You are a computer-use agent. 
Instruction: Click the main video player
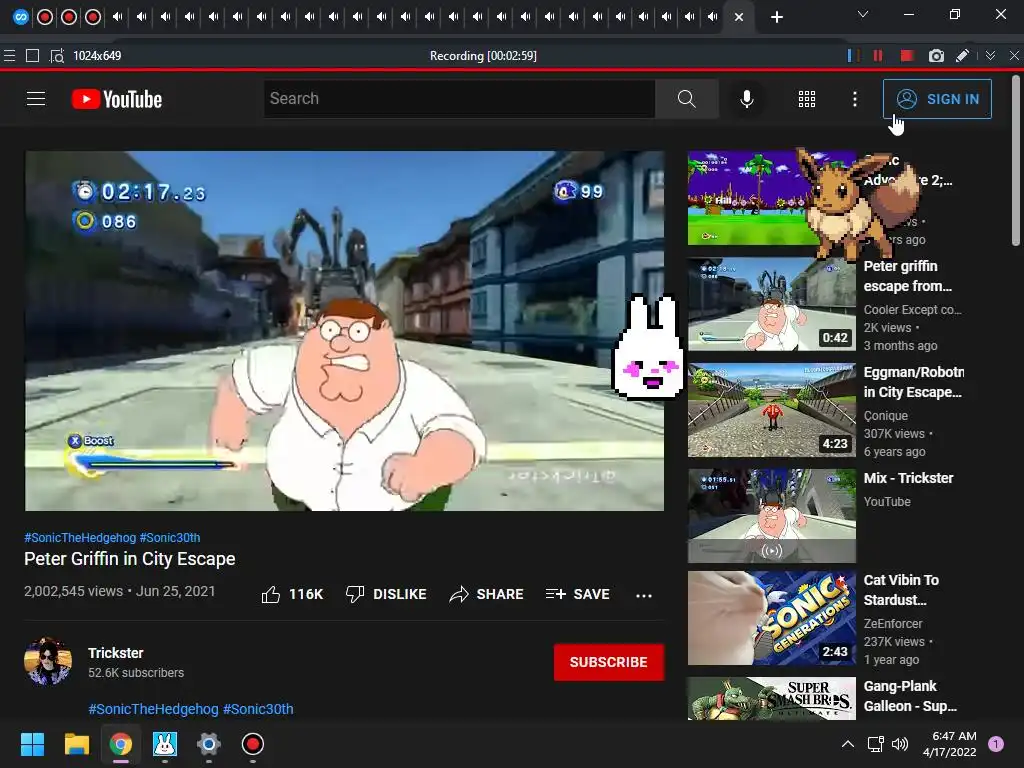click(344, 331)
